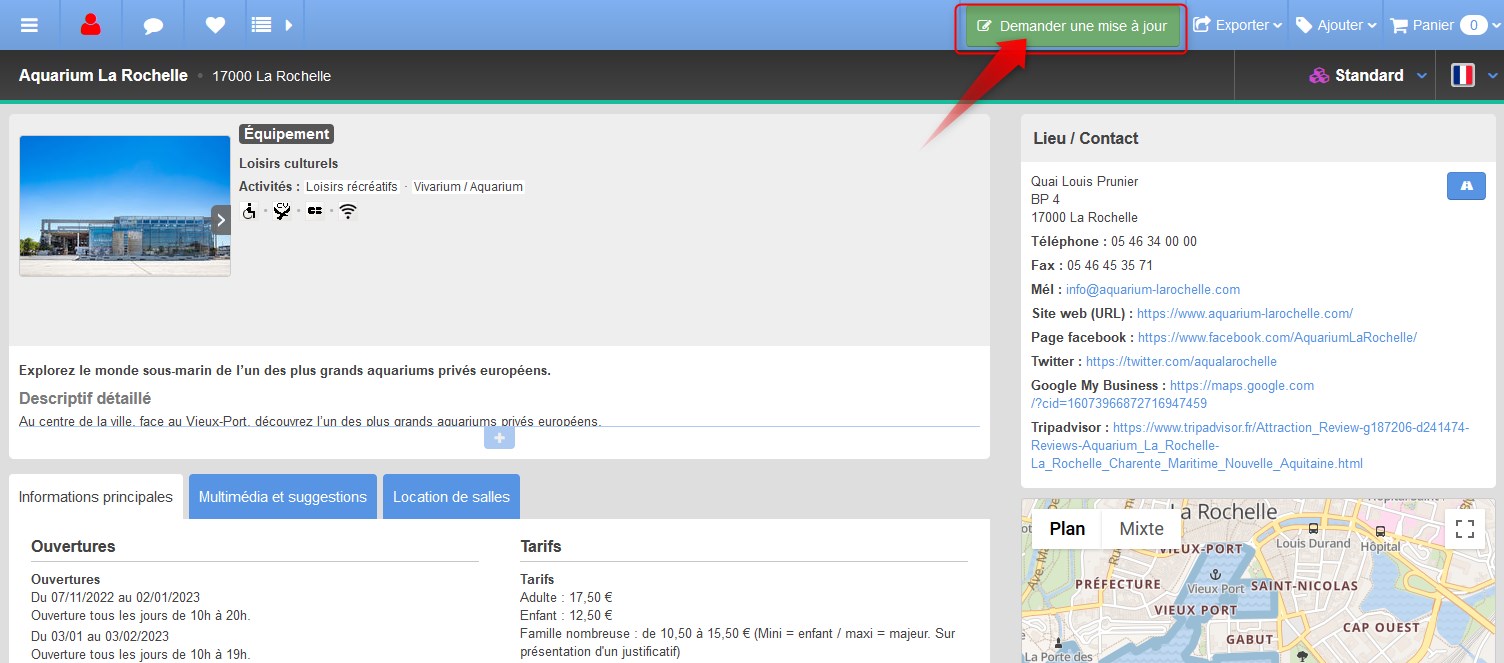
Task: Click the Vivarium / Aquarium tag
Action: click(468, 186)
